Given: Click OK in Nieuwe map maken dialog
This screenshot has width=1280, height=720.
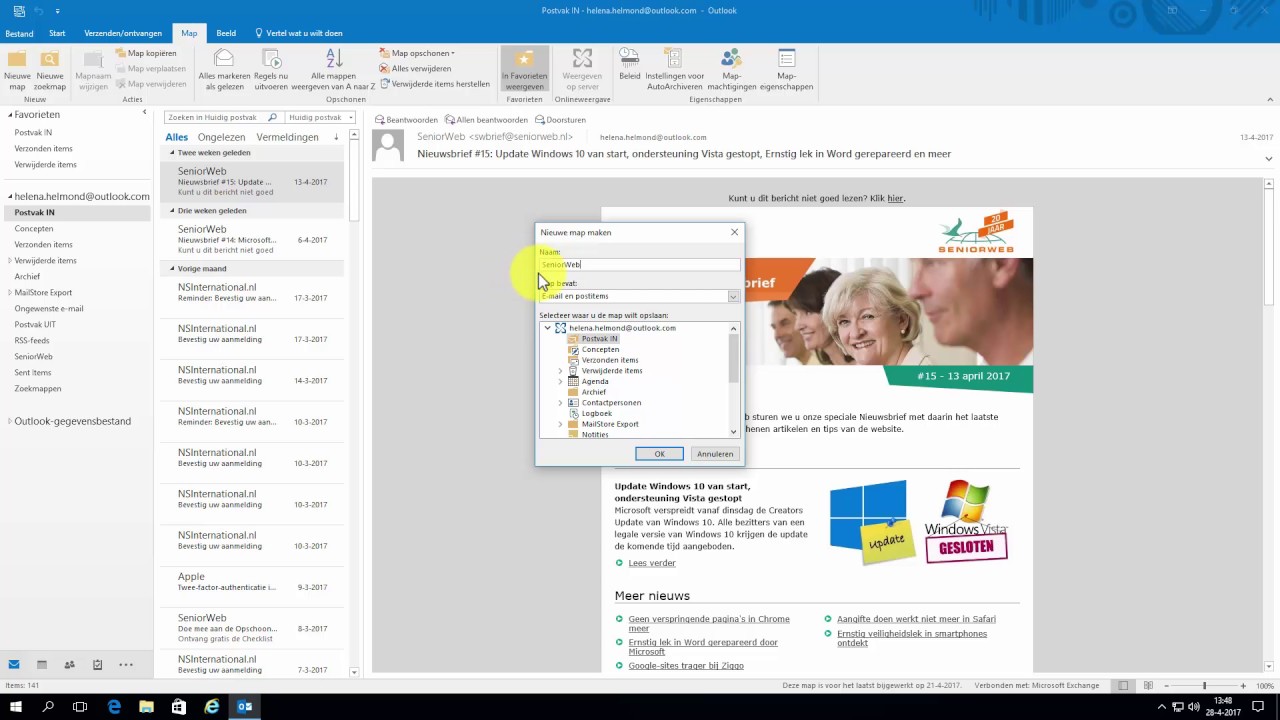Looking at the screenshot, I should point(659,454).
